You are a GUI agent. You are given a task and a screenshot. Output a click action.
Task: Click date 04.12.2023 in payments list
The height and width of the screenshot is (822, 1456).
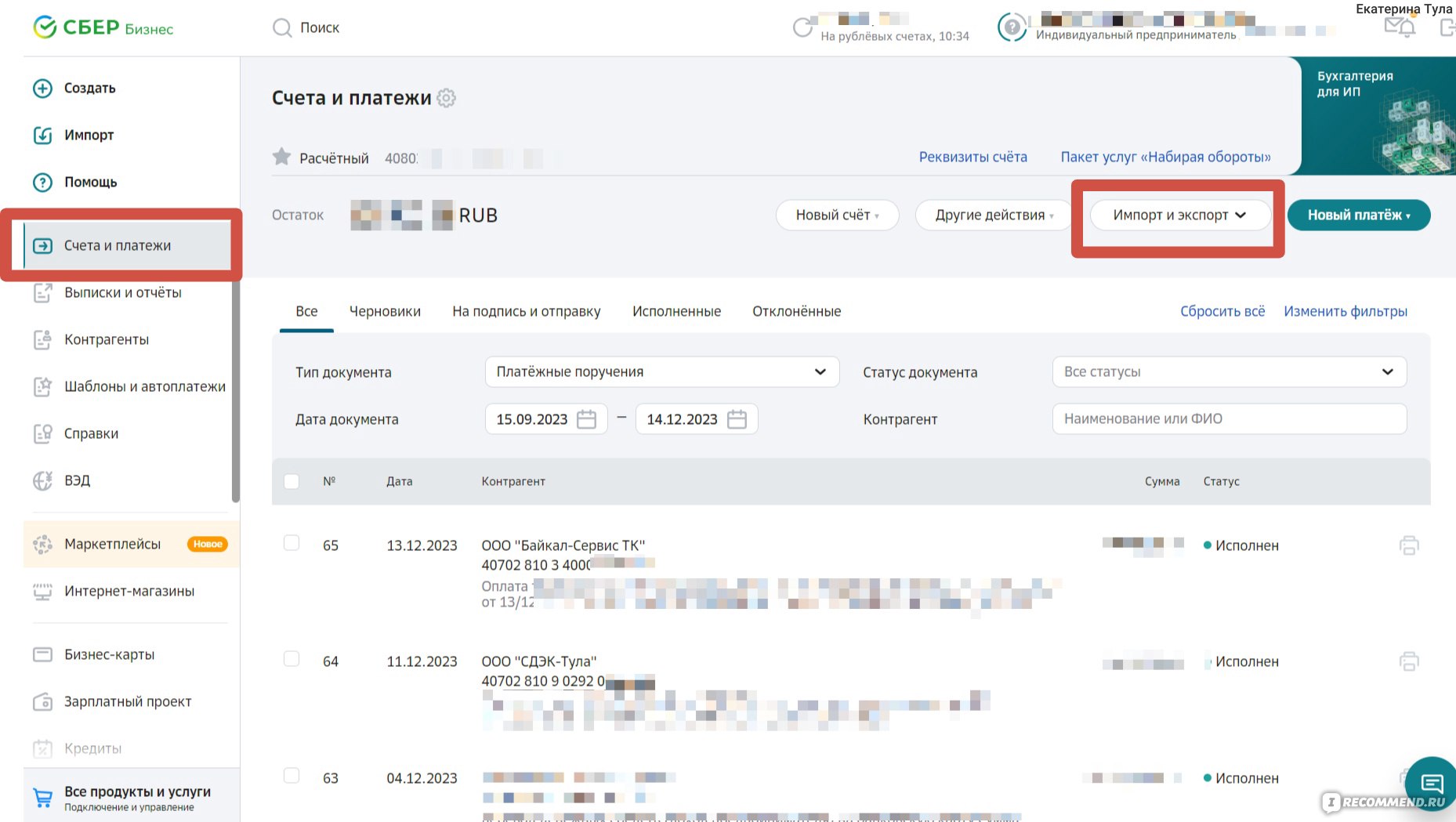coord(422,778)
